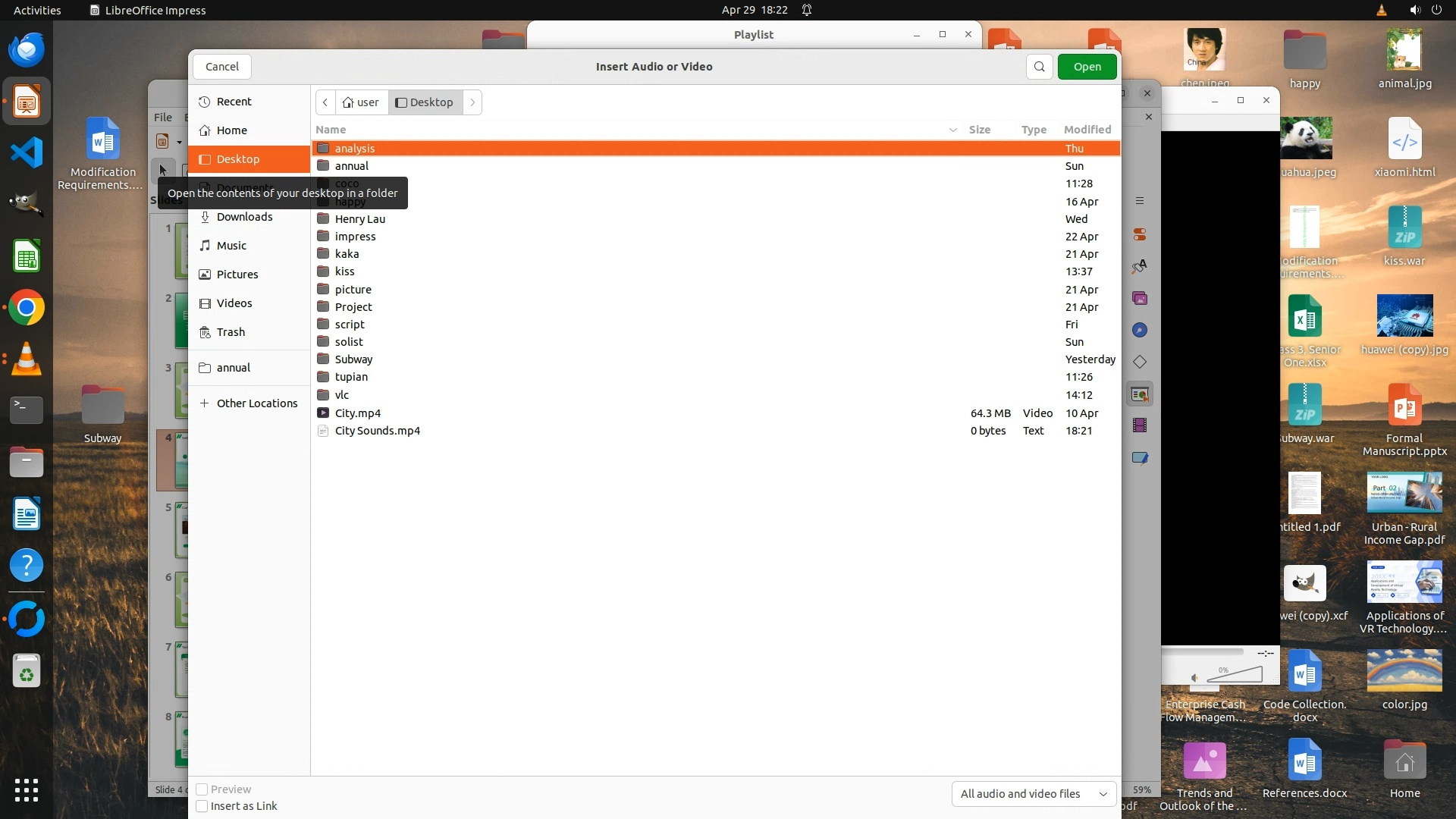
Task: Click the back arrow in path bar
Action: (x=325, y=102)
